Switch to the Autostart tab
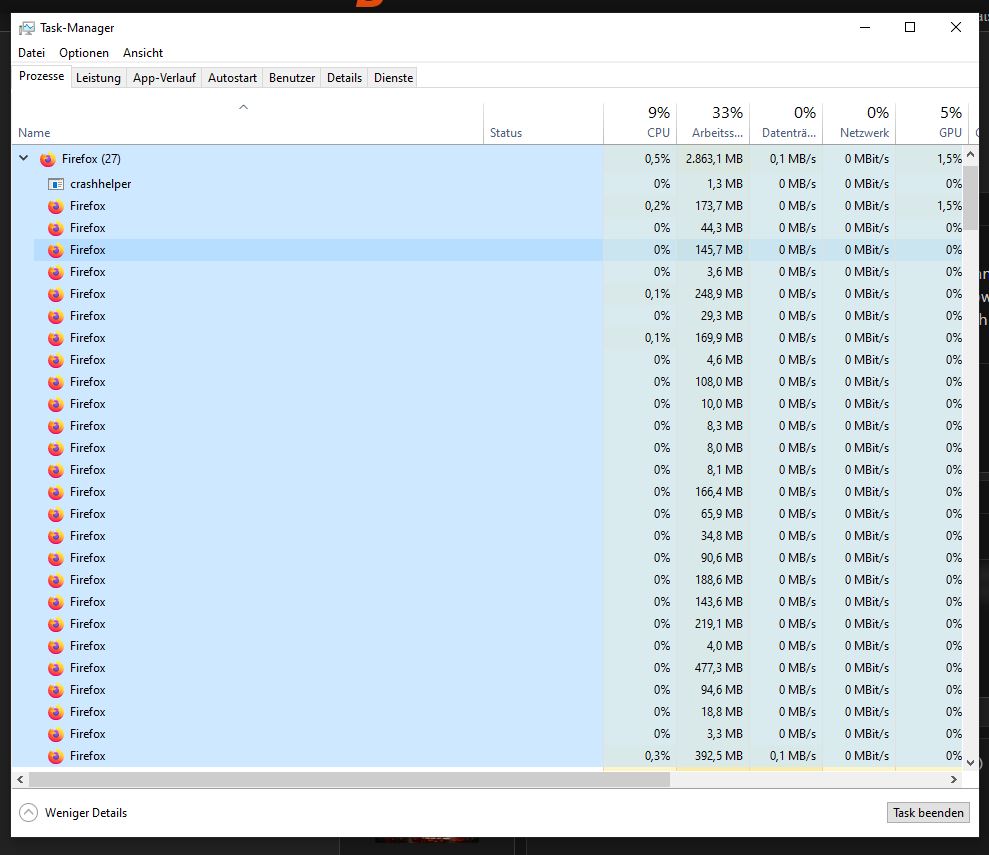Image resolution: width=989 pixels, height=855 pixels. [232, 78]
